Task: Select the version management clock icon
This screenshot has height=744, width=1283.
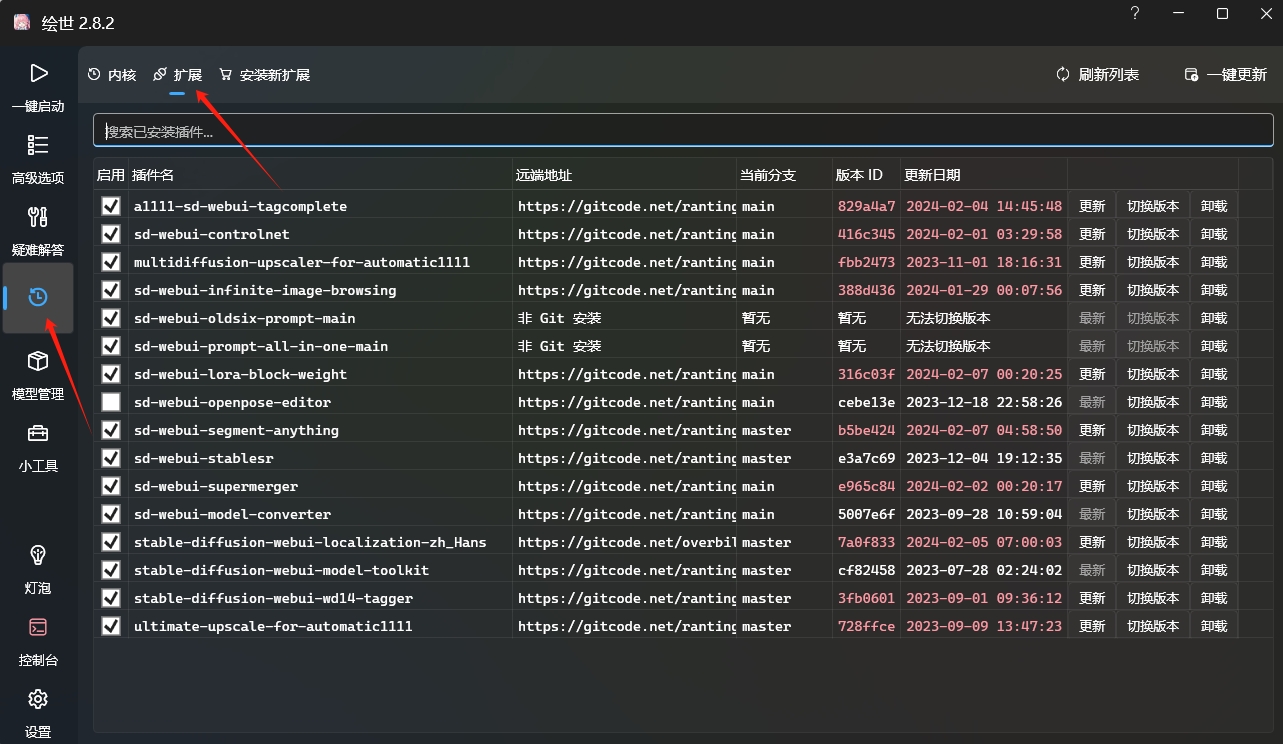Action: (x=38, y=298)
